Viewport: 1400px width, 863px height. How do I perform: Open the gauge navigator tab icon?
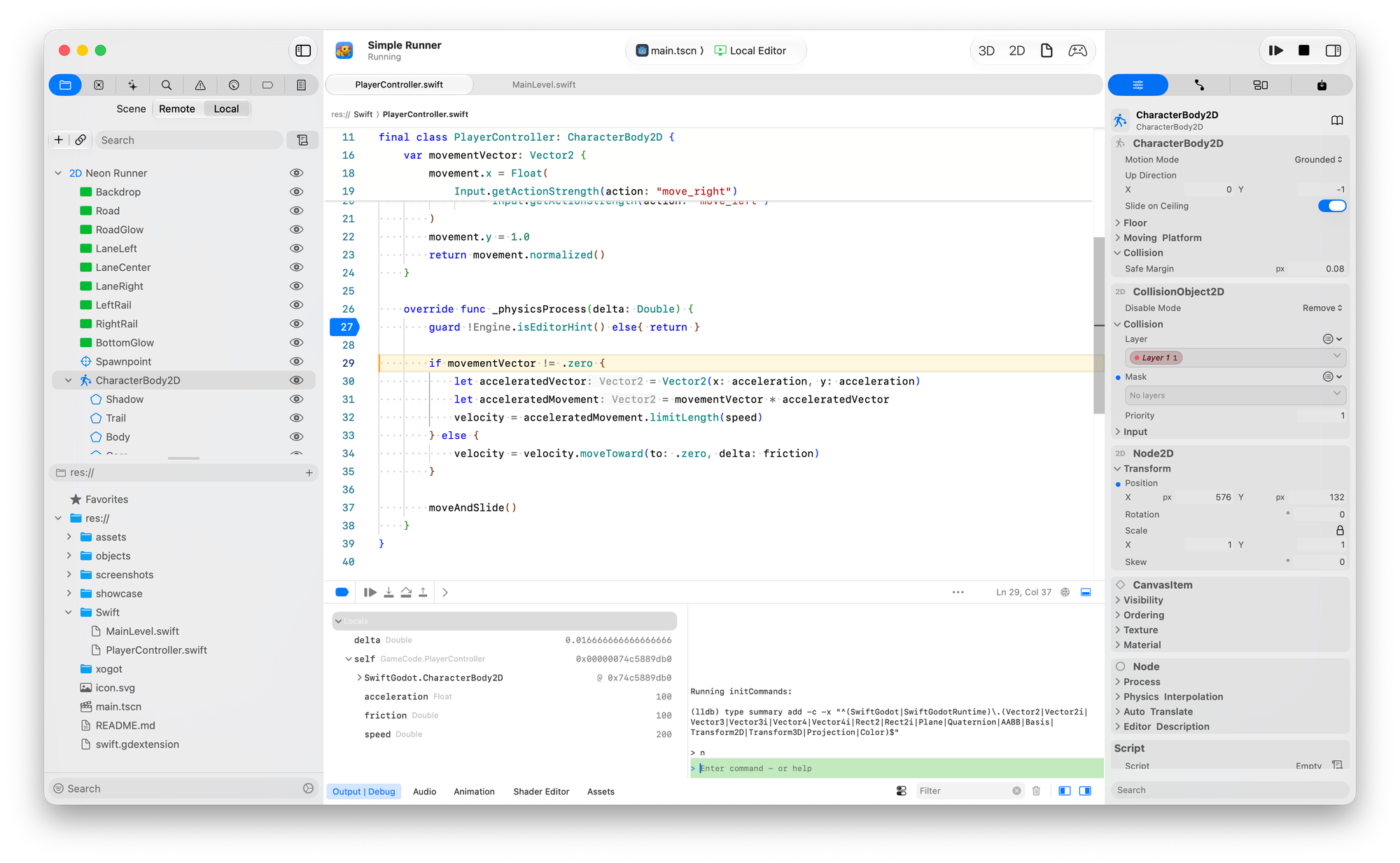[234, 85]
